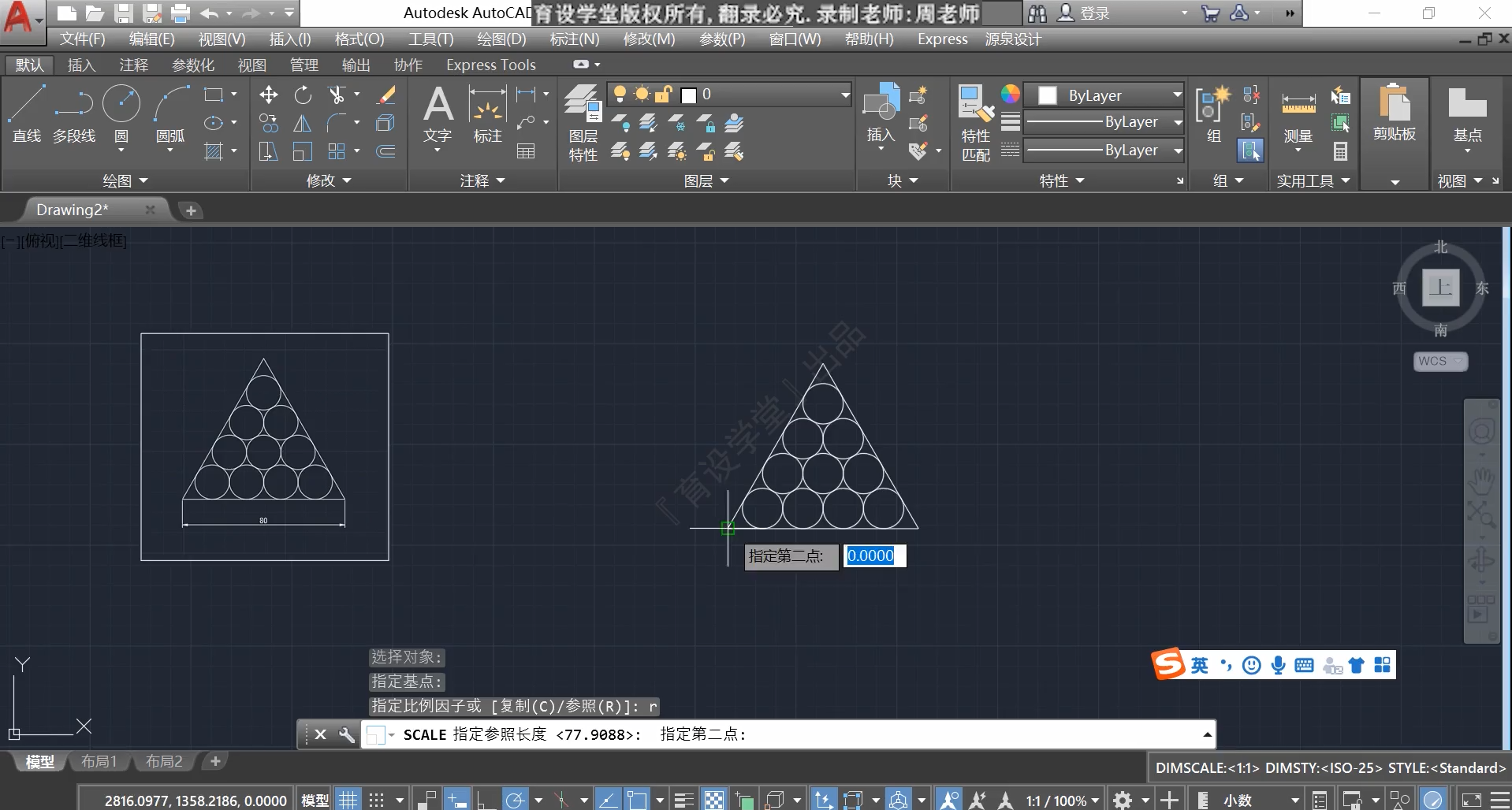Image resolution: width=1512 pixels, height=810 pixels.
Task: Toggle dynamic input in status bar
Action: (456, 800)
